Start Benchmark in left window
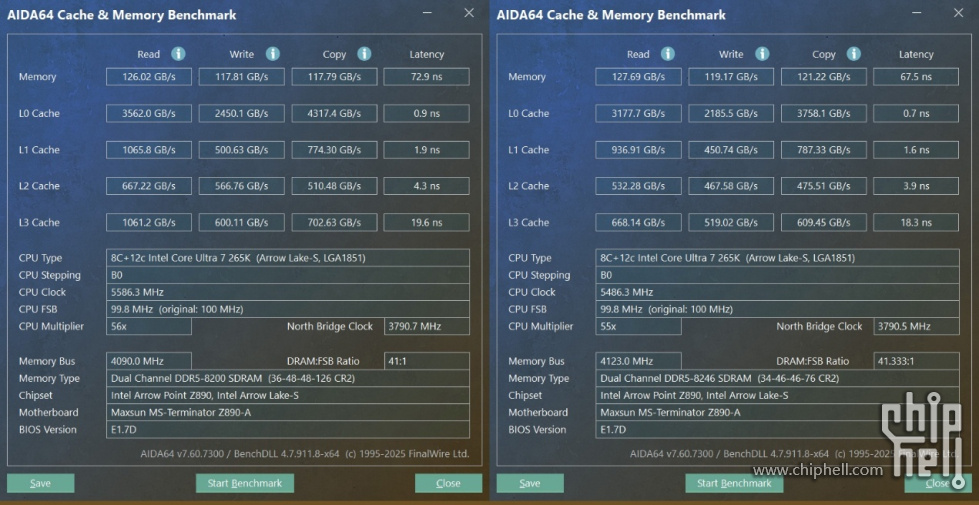The image size is (979, 505). point(245,483)
